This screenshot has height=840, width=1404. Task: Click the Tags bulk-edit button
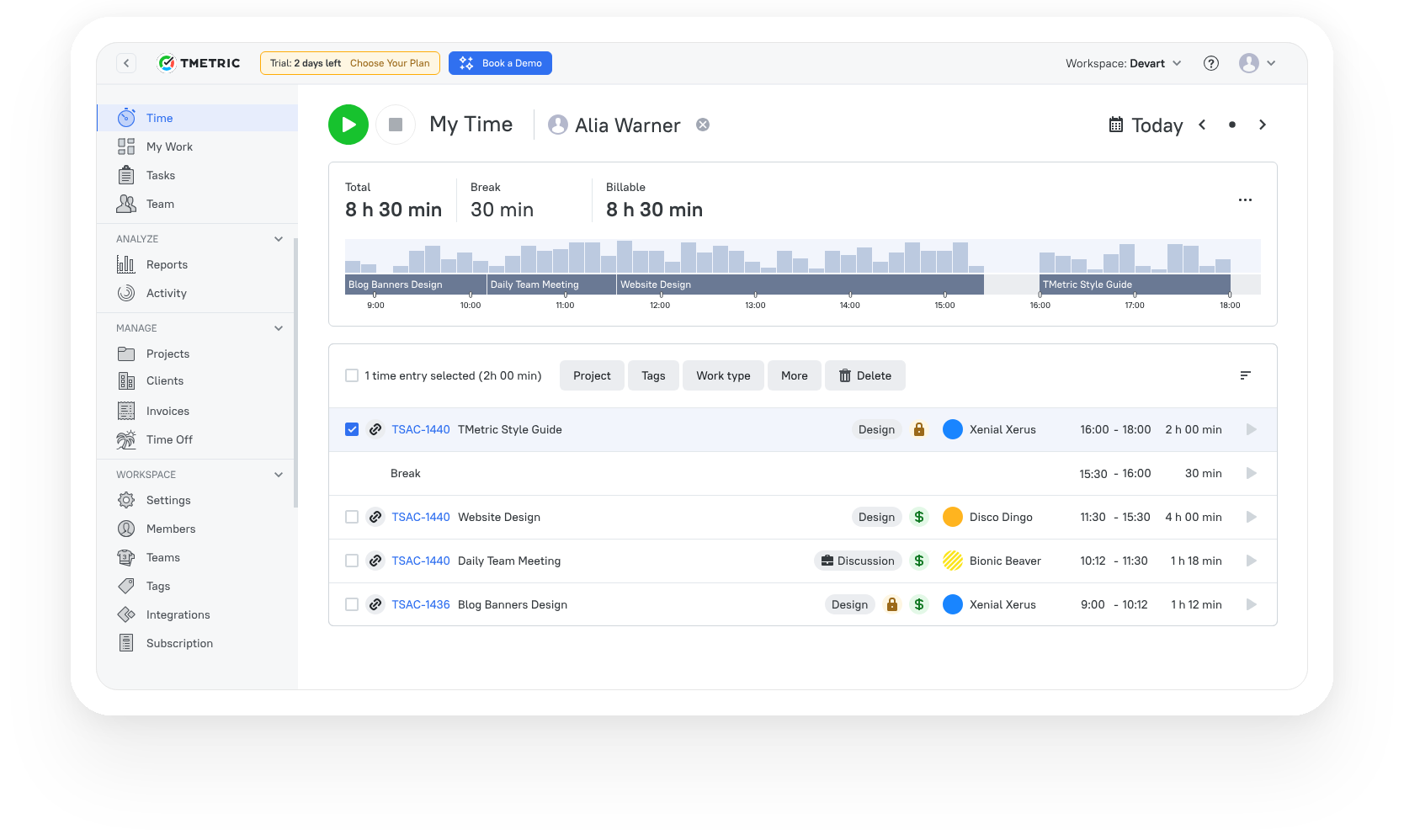pyautogui.click(x=653, y=375)
